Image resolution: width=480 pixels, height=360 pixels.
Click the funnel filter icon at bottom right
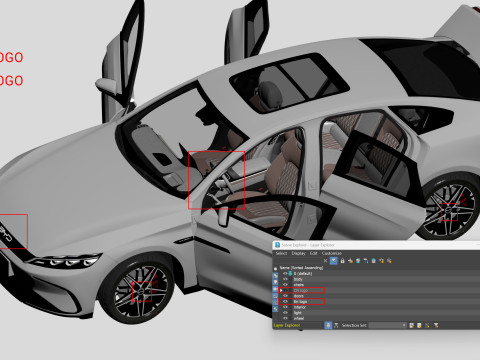[436, 325]
